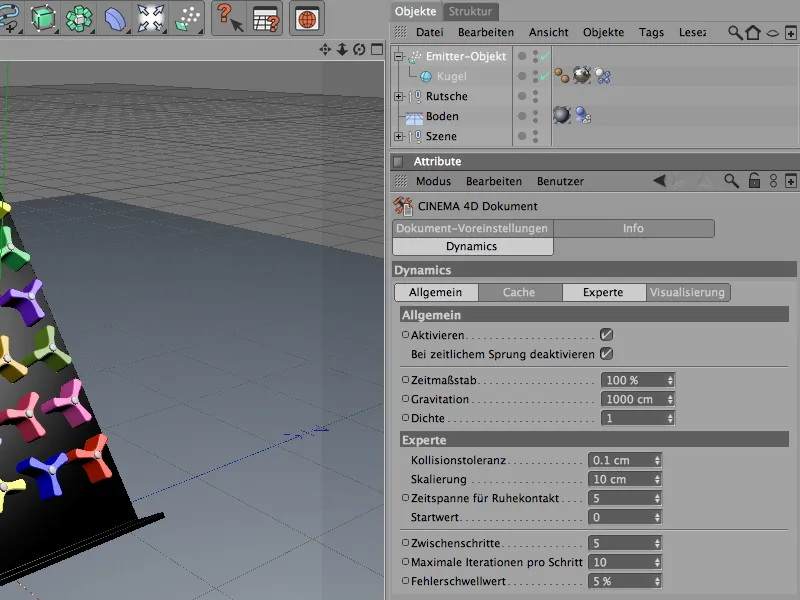800x600 pixels.
Task: Open the particle emitter tool icon
Action: coord(186,18)
